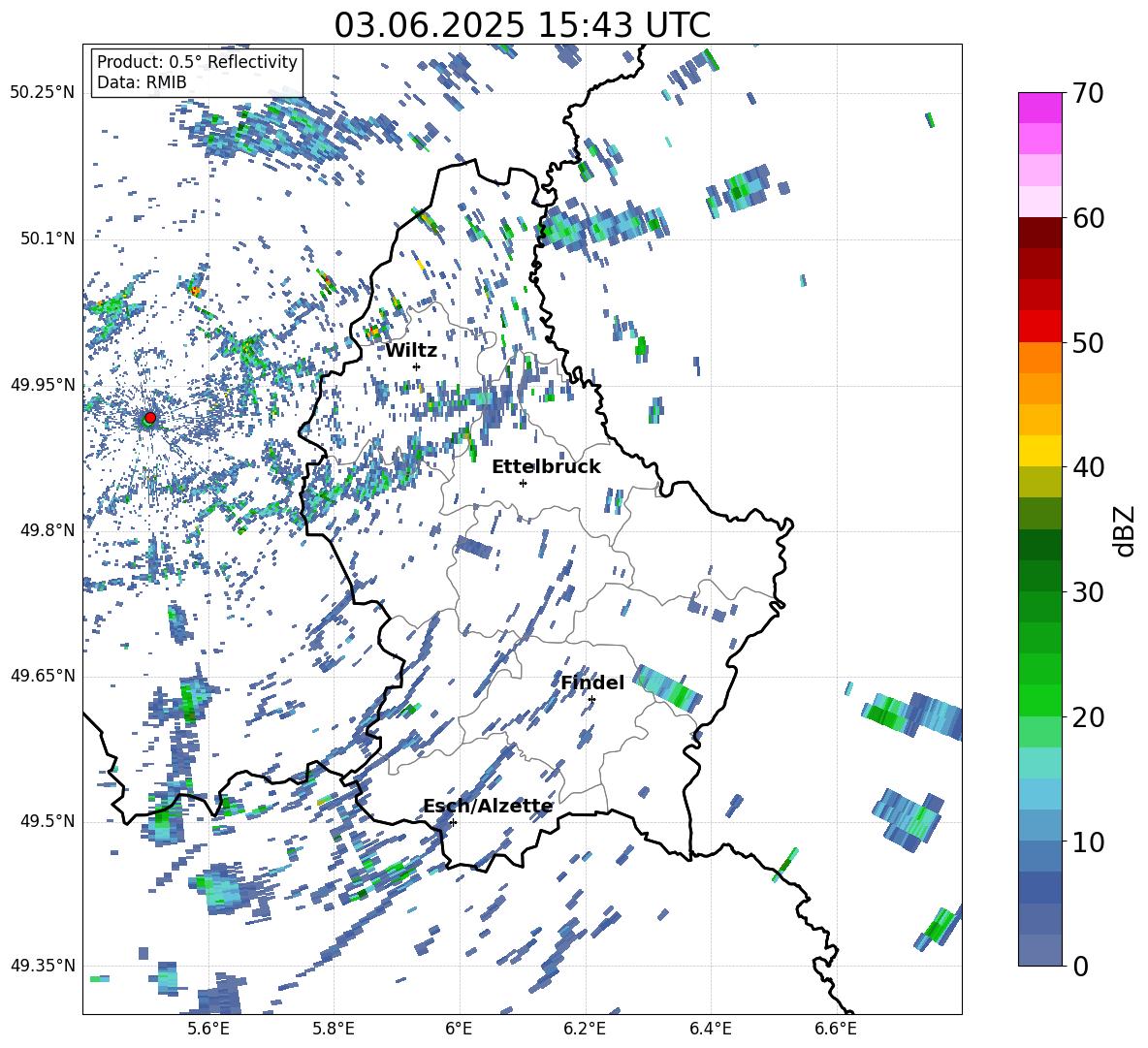The height and width of the screenshot is (1048, 1148).
Task: Click the 70 value on the colorbar
Action: pyautogui.click(x=1088, y=93)
